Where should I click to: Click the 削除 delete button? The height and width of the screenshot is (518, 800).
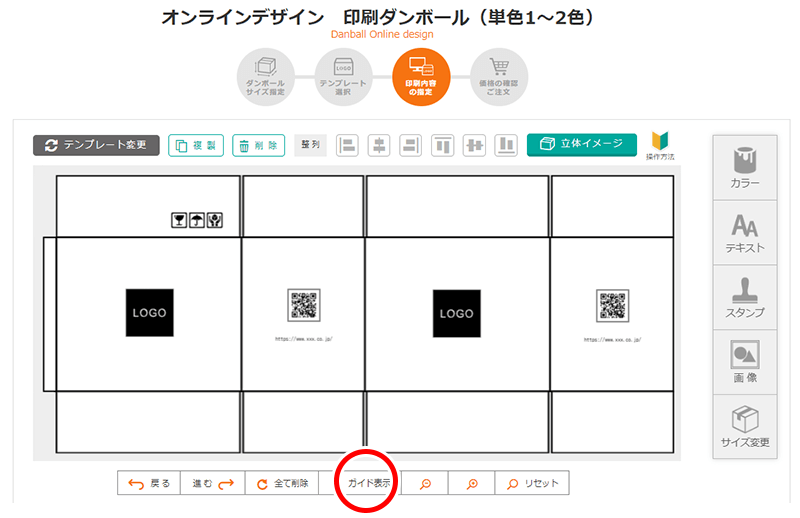pyautogui.click(x=259, y=145)
